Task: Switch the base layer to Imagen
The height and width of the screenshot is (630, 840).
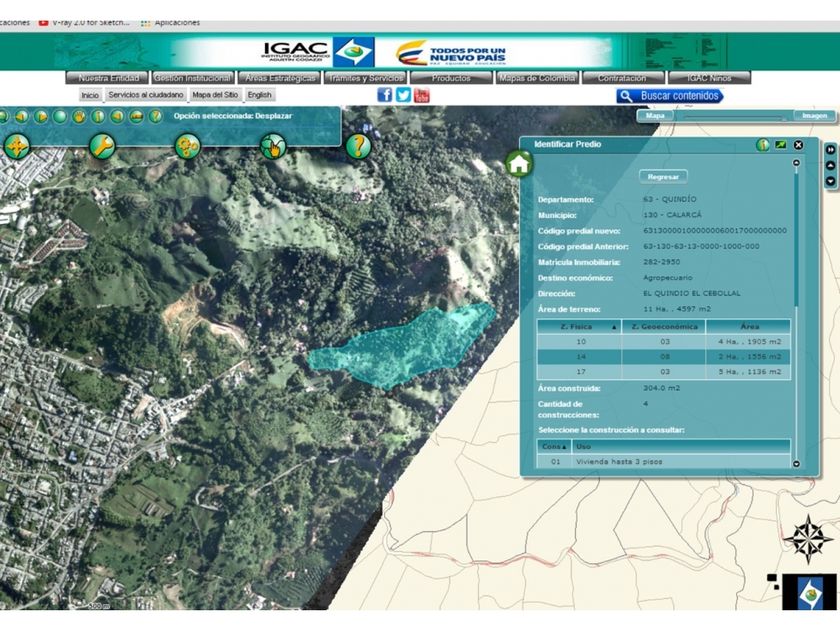Action: pos(813,116)
